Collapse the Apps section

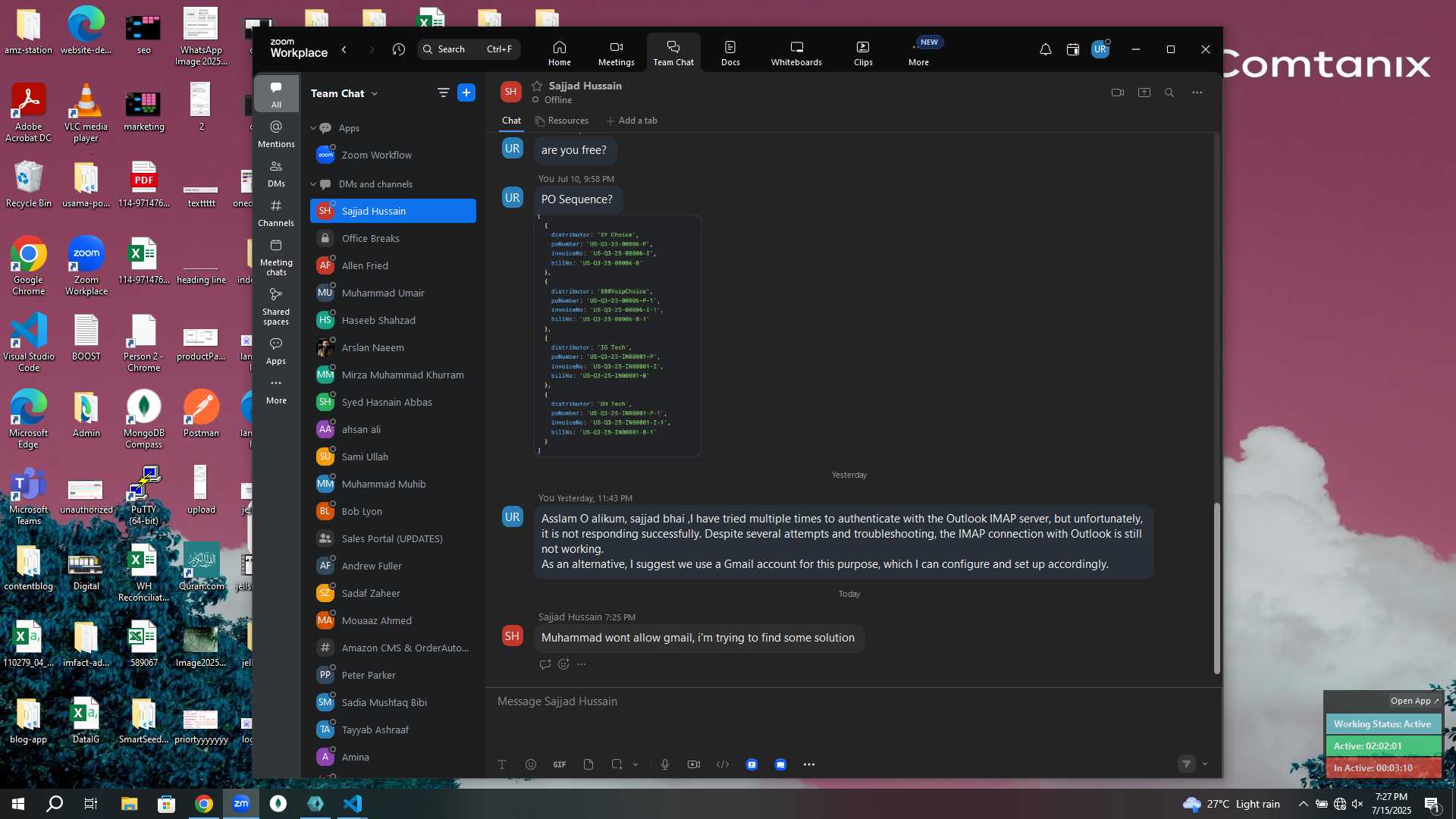pyautogui.click(x=312, y=128)
